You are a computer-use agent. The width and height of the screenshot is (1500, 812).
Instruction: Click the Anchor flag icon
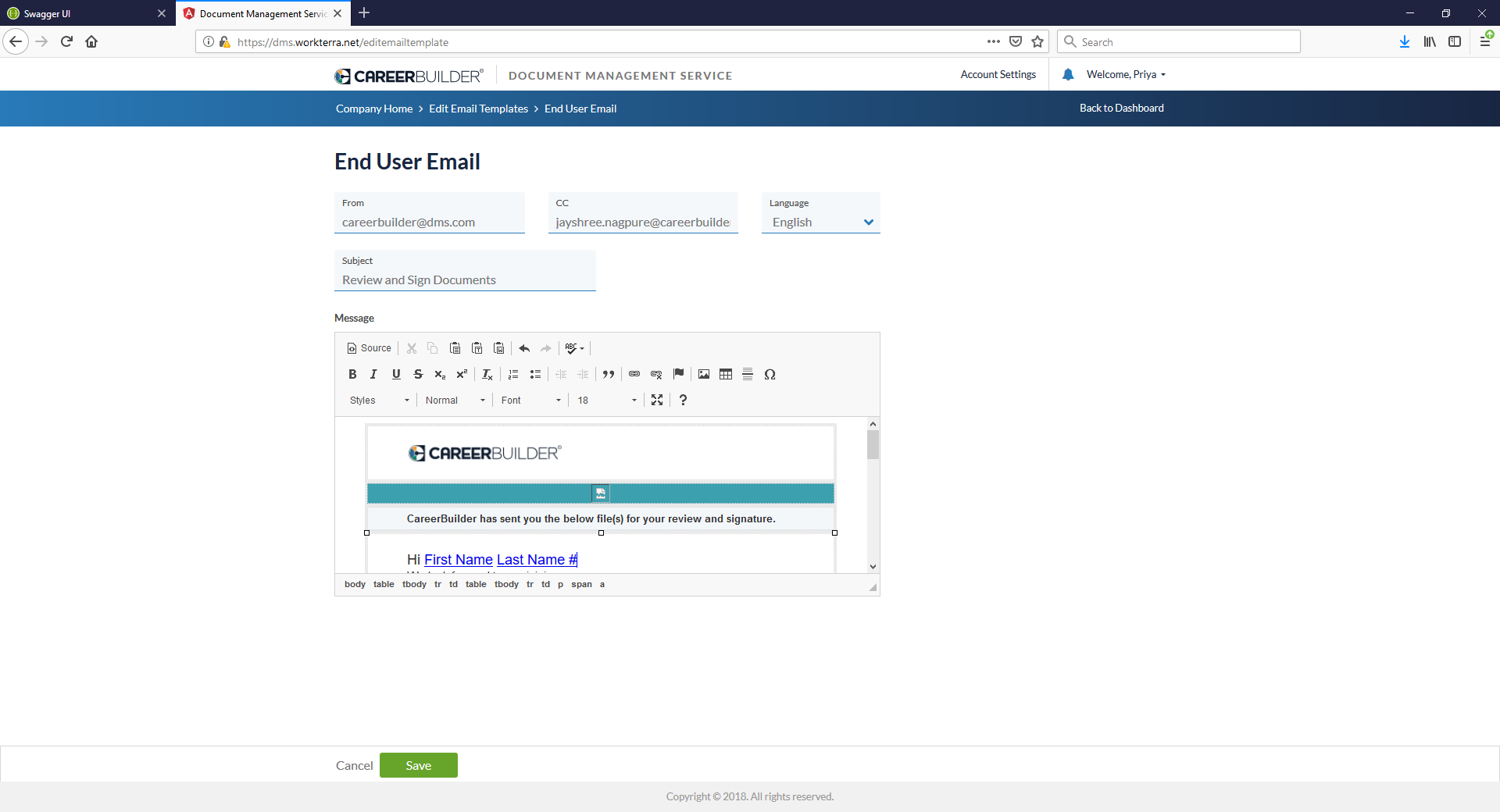click(x=678, y=374)
